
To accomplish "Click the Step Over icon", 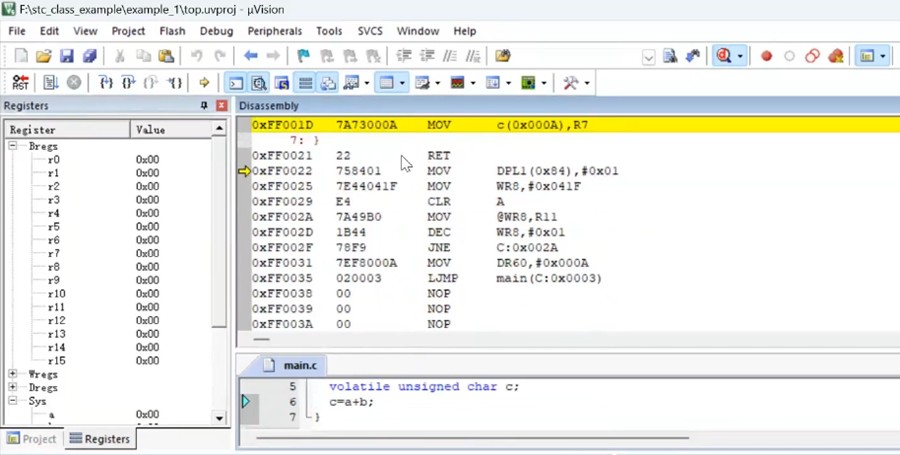I will (128, 83).
